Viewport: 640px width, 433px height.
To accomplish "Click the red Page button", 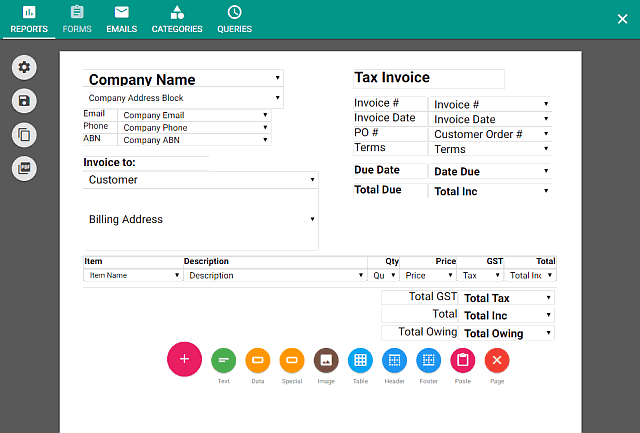I will 497,360.
